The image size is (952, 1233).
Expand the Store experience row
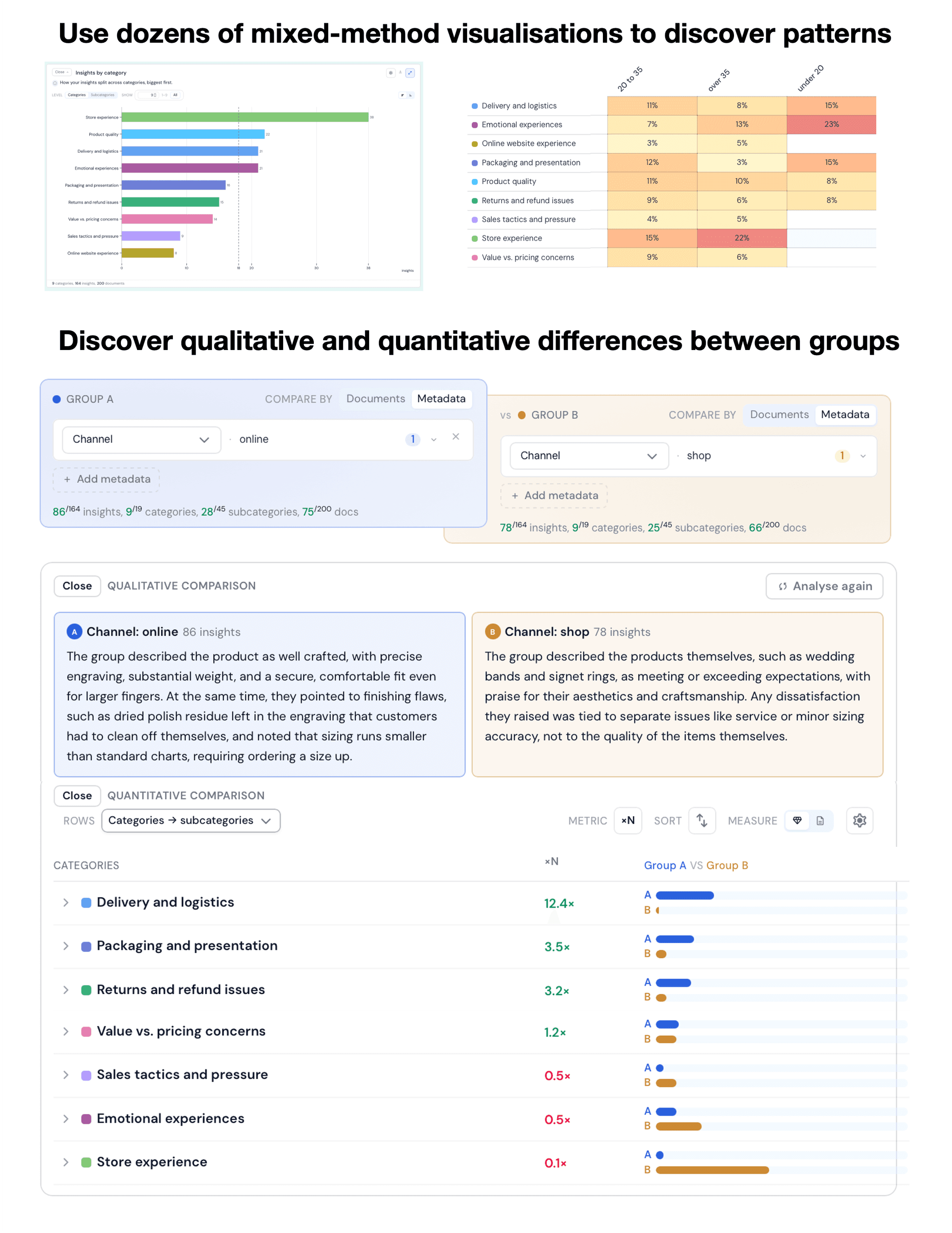click(x=66, y=1162)
